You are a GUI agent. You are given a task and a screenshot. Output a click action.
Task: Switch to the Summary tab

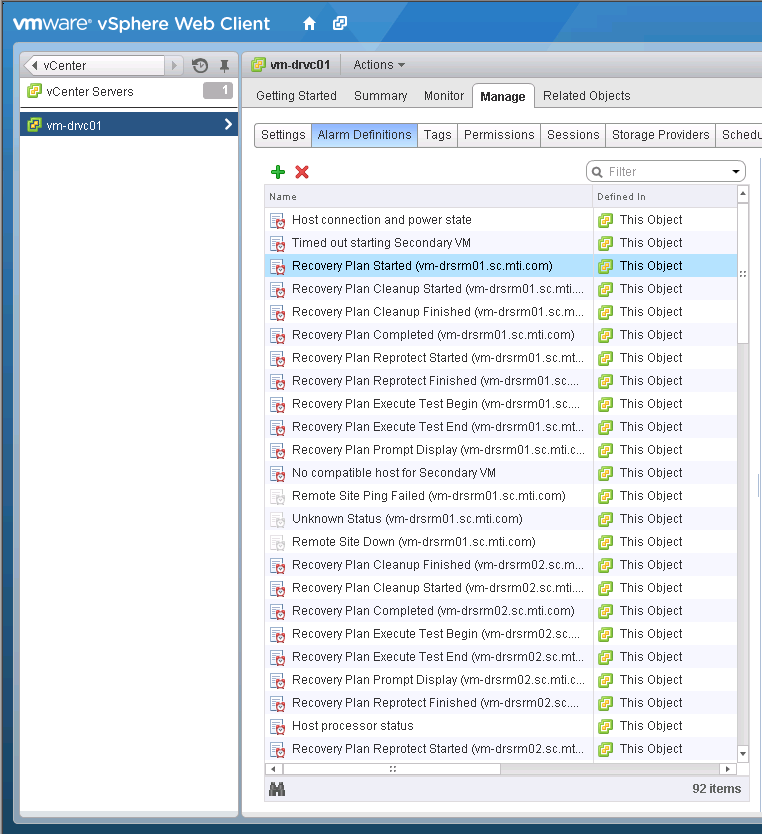[x=380, y=96]
